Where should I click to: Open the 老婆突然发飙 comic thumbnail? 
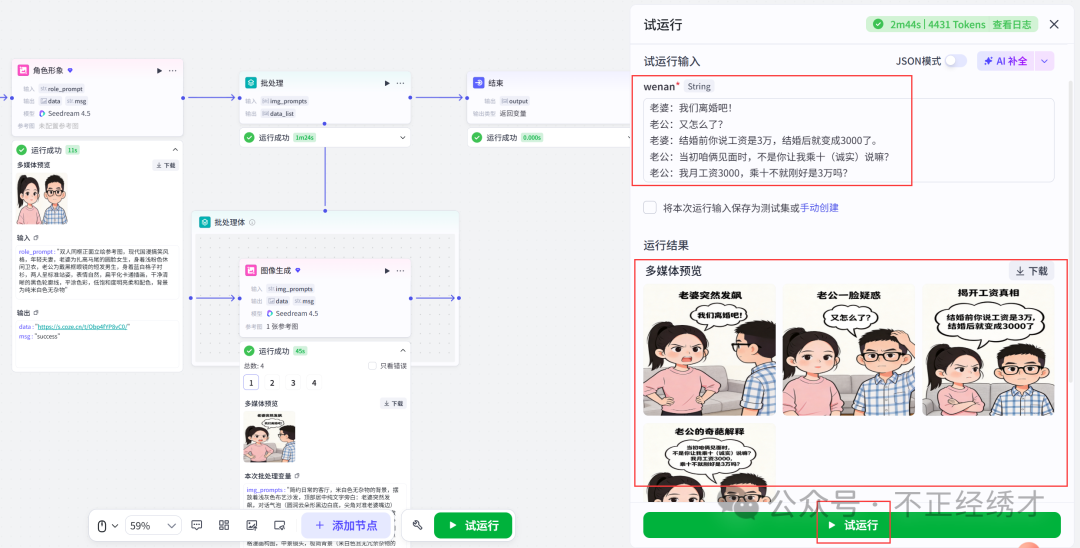(709, 350)
